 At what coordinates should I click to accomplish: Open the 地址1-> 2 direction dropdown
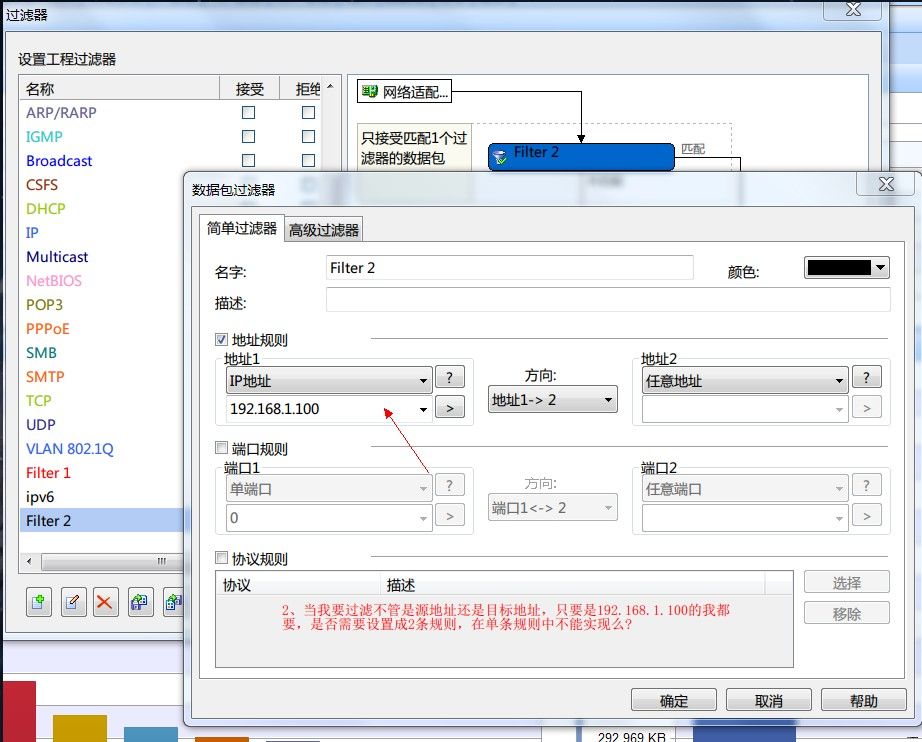tap(552, 400)
